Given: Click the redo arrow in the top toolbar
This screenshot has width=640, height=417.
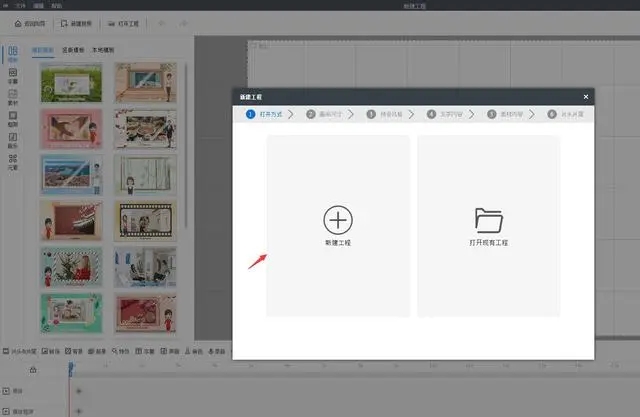Looking at the screenshot, I should click(184, 23).
